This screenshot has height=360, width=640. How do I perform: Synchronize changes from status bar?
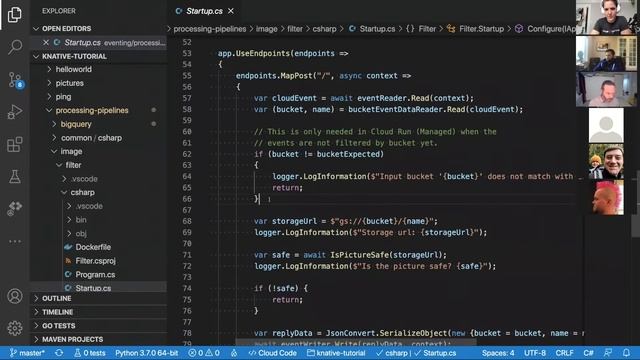[59, 353]
